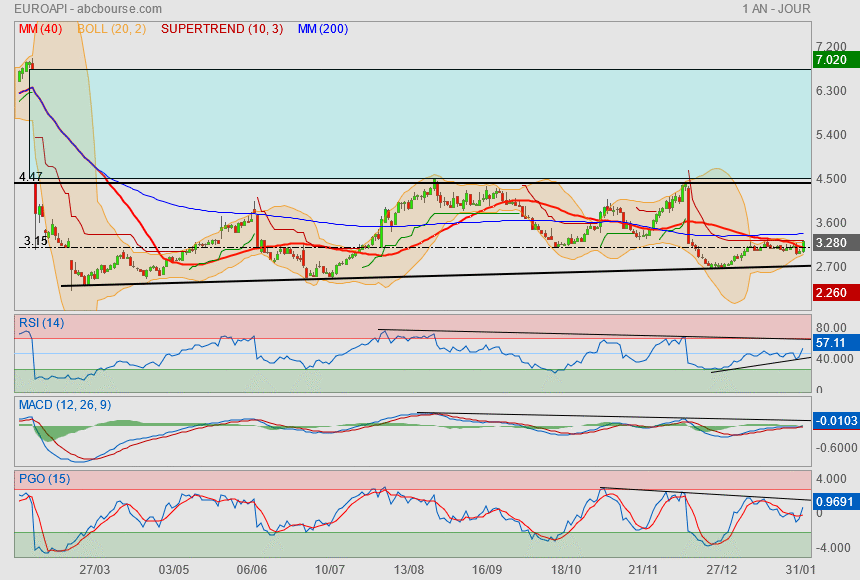Click the 16/09 date on time axis
This screenshot has width=860, height=580.
point(487,569)
